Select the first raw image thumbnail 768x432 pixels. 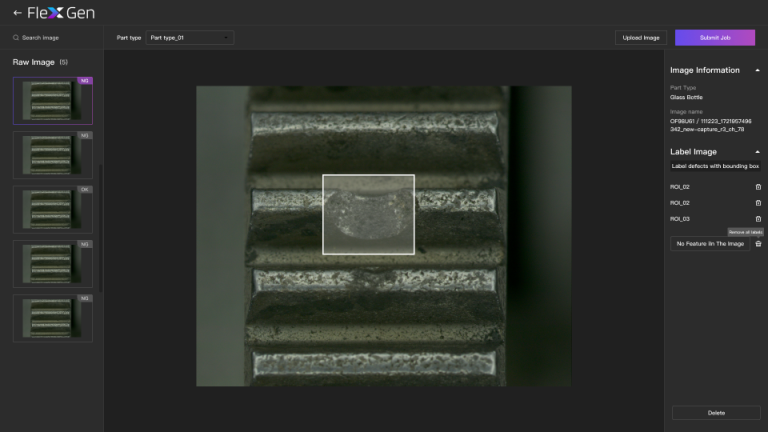(52, 101)
